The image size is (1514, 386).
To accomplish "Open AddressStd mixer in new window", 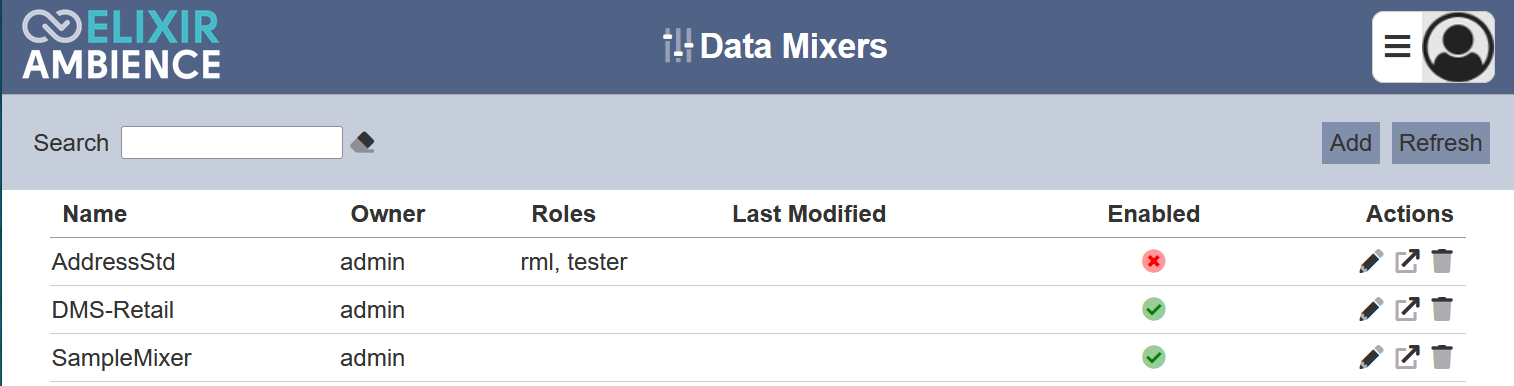I will [1407, 262].
